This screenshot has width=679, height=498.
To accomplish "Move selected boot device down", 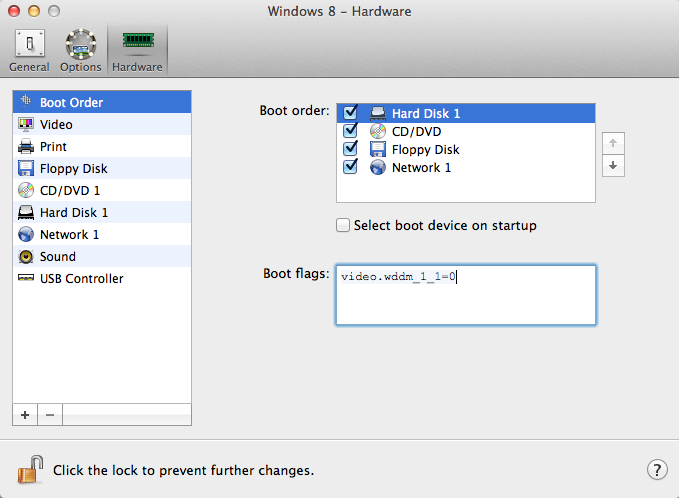I will [613, 165].
